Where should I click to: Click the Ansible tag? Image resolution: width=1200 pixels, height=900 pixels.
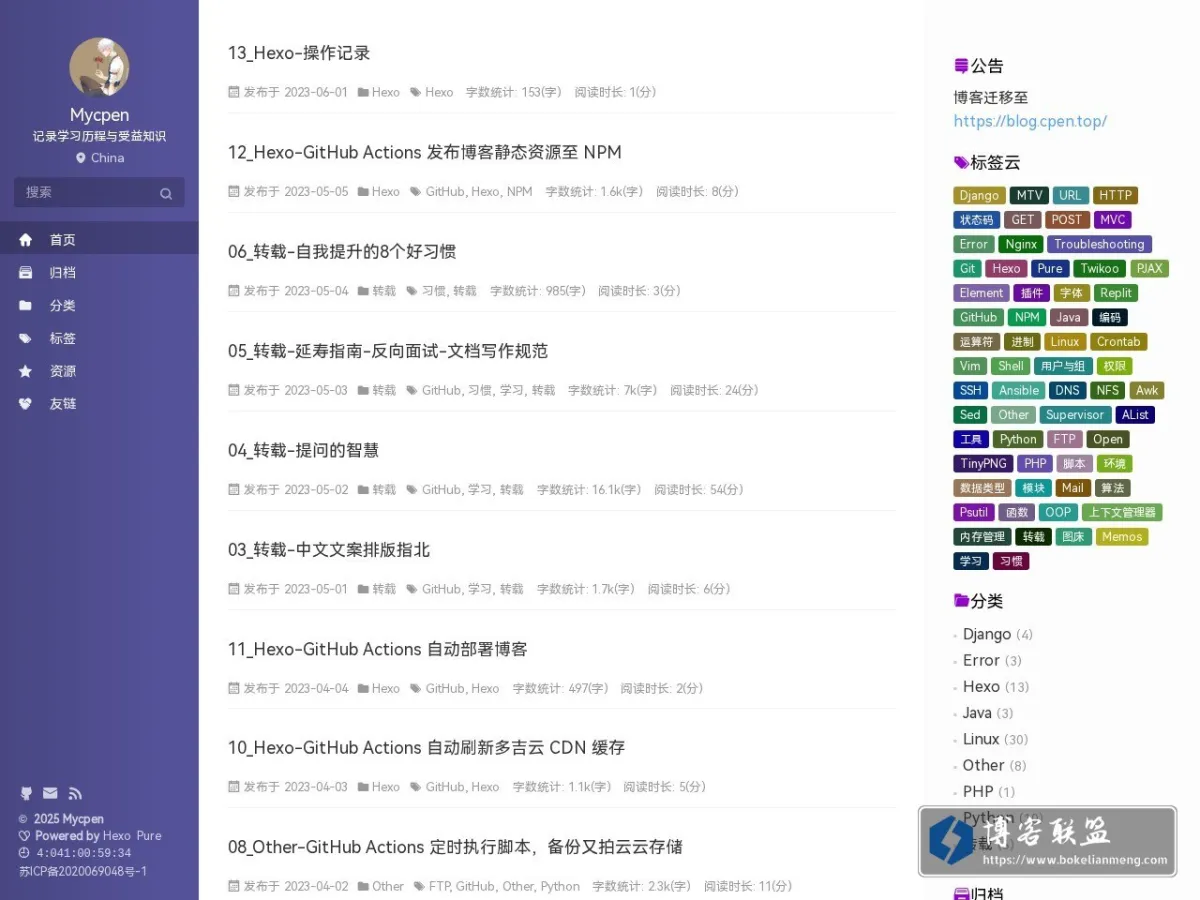click(x=1019, y=390)
